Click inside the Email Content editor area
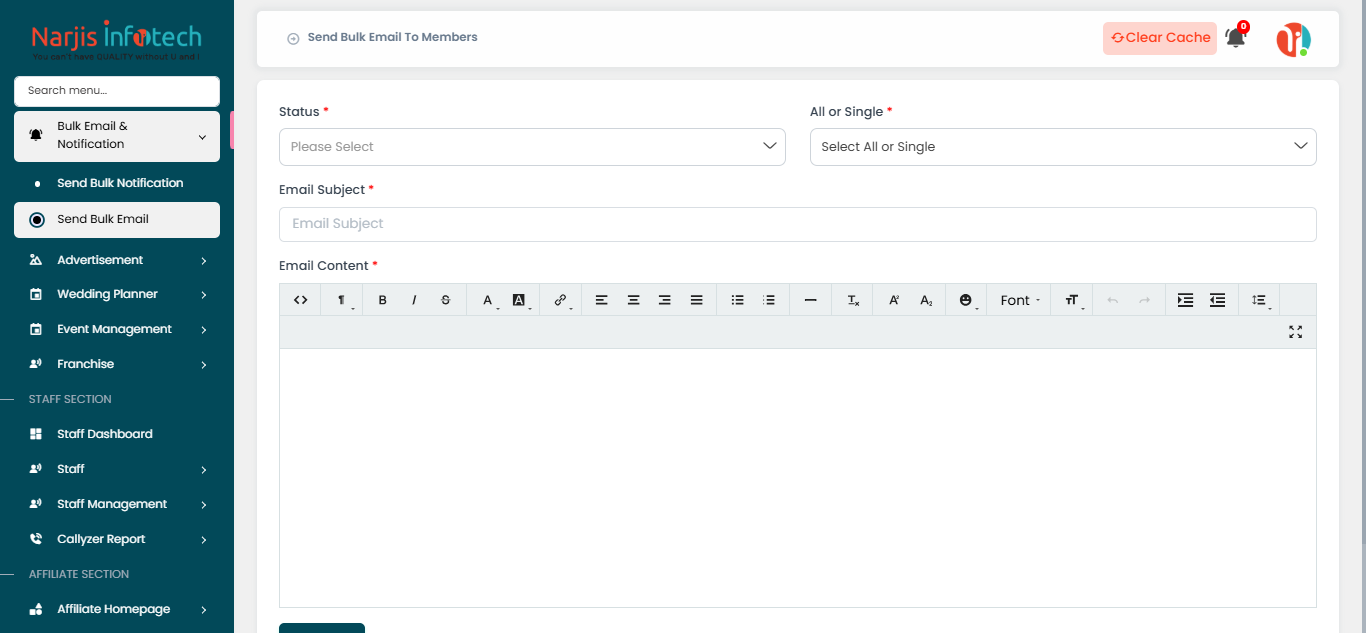Image resolution: width=1366 pixels, height=633 pixels. tap(798, 477)
